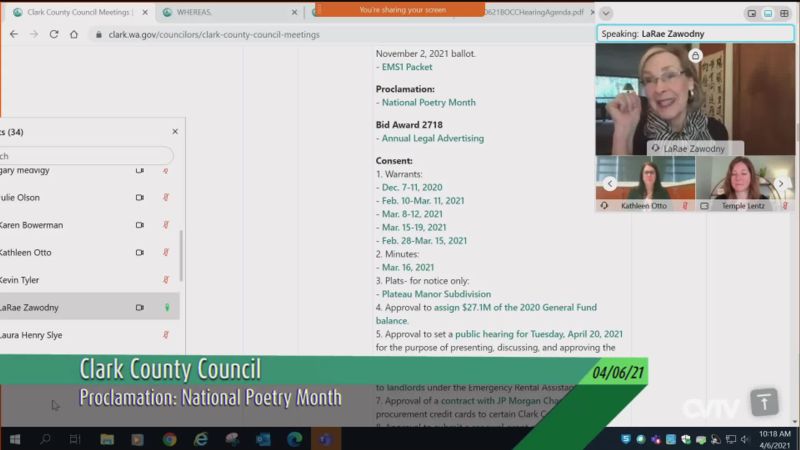Show next video thumbnails with right arrow
This screenshot has width=800, height=450.
click(x=782, y=184)
